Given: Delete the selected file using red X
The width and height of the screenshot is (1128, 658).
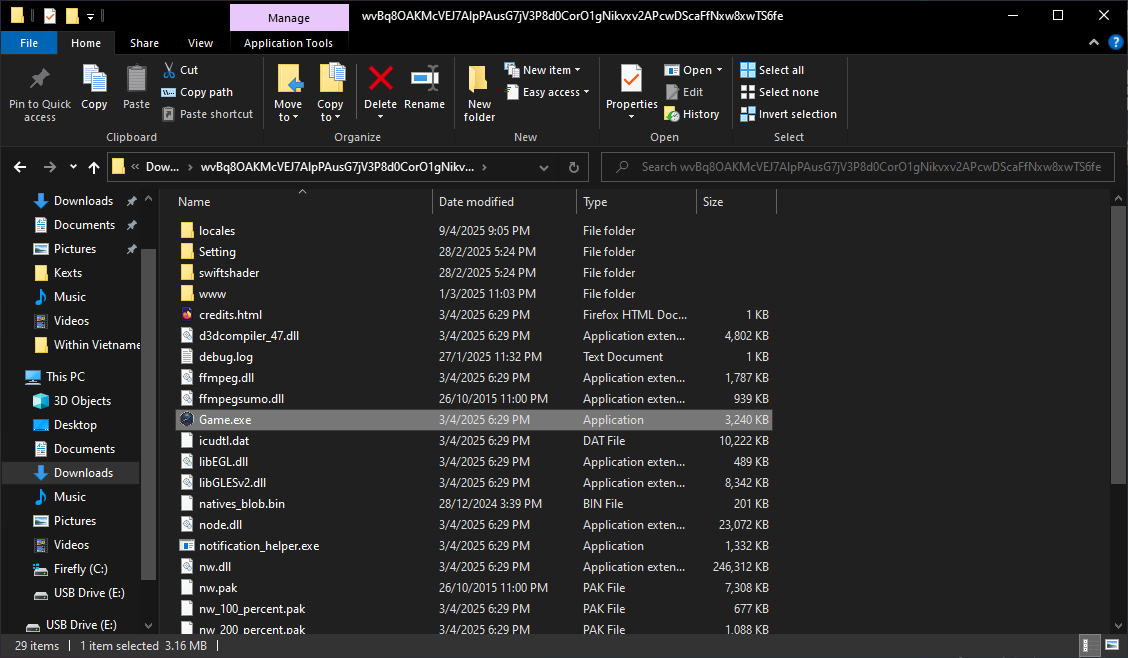Looking at the screenshot, I should point(380,80).
